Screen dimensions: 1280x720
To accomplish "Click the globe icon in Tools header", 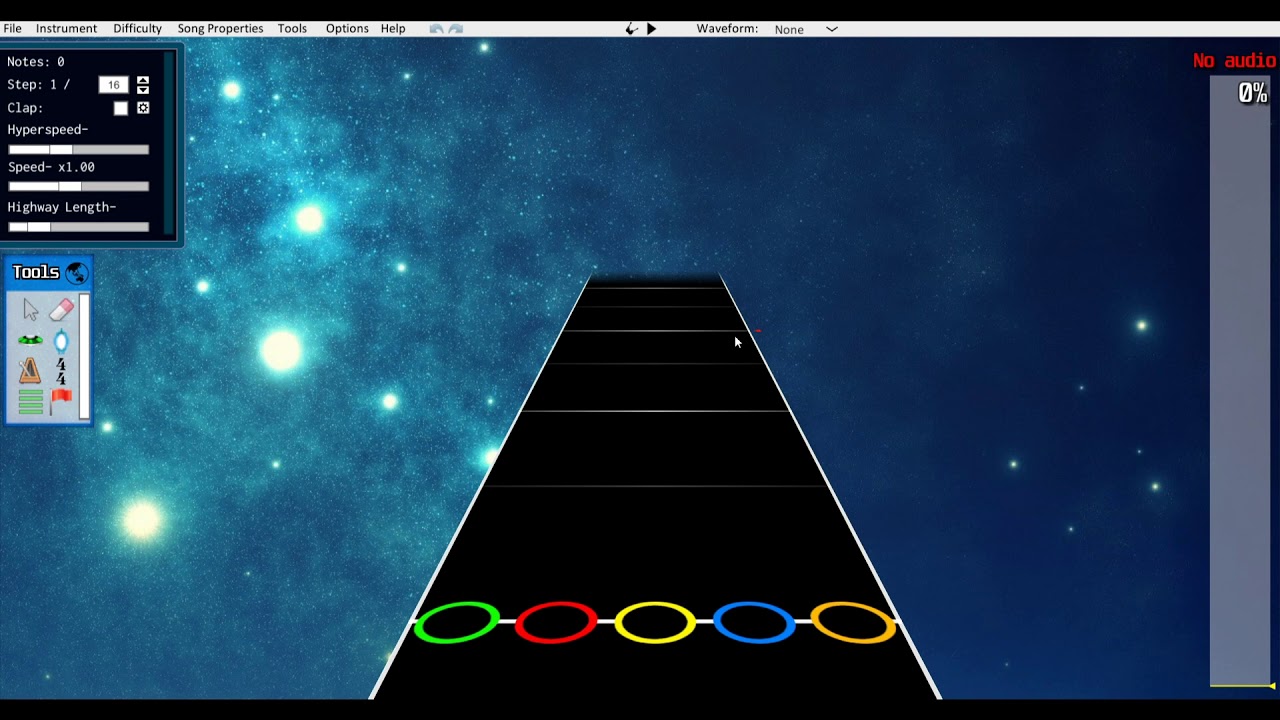I will [x=76, y=273].
